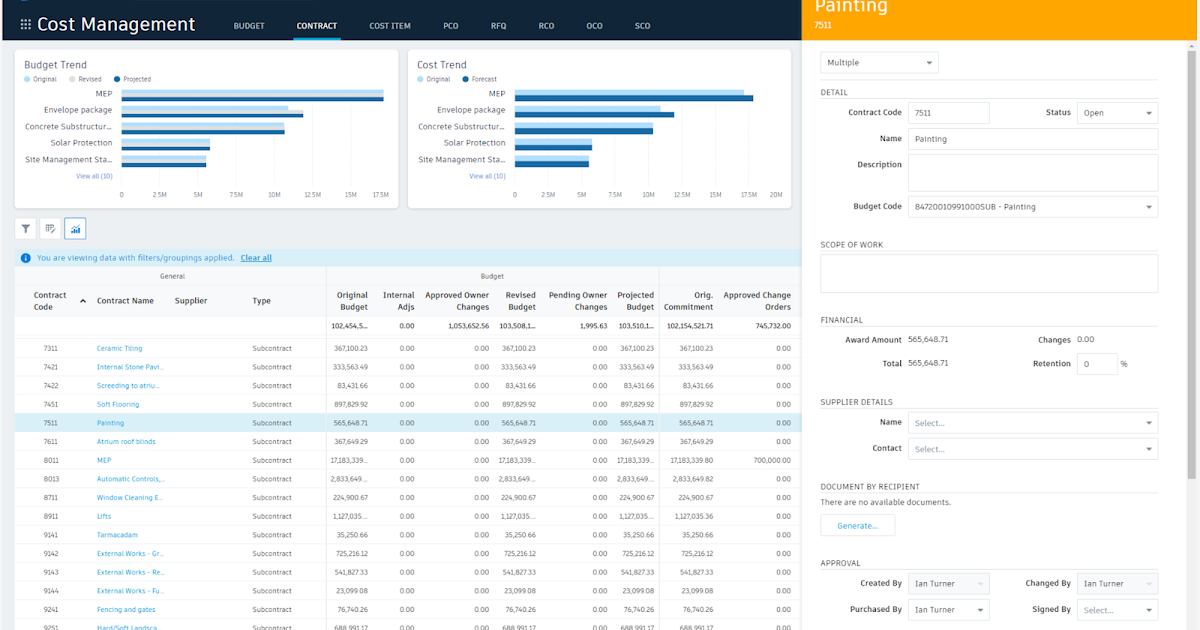Open the Status dropdown arrow
The height and width of the screenshot is (630, 1200).
coord(1149,112)
